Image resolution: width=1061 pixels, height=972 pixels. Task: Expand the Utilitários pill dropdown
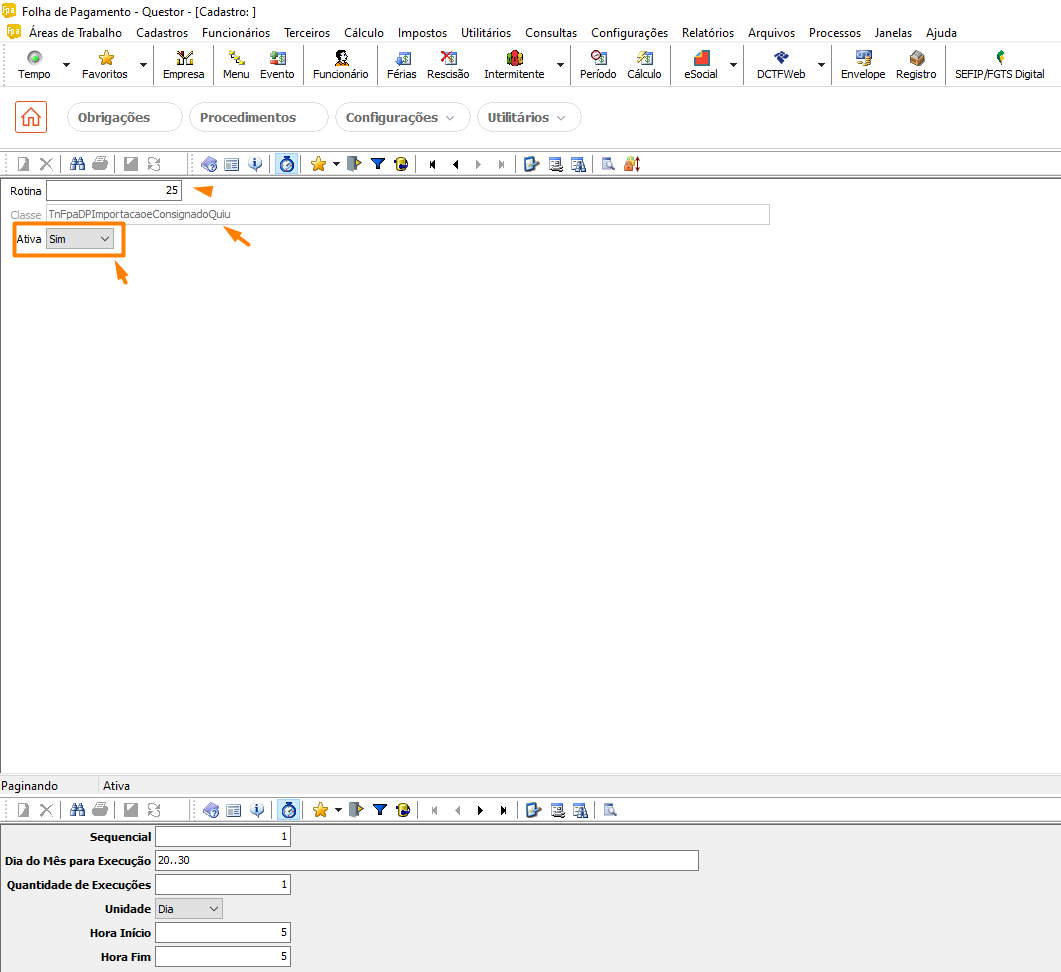528,118
